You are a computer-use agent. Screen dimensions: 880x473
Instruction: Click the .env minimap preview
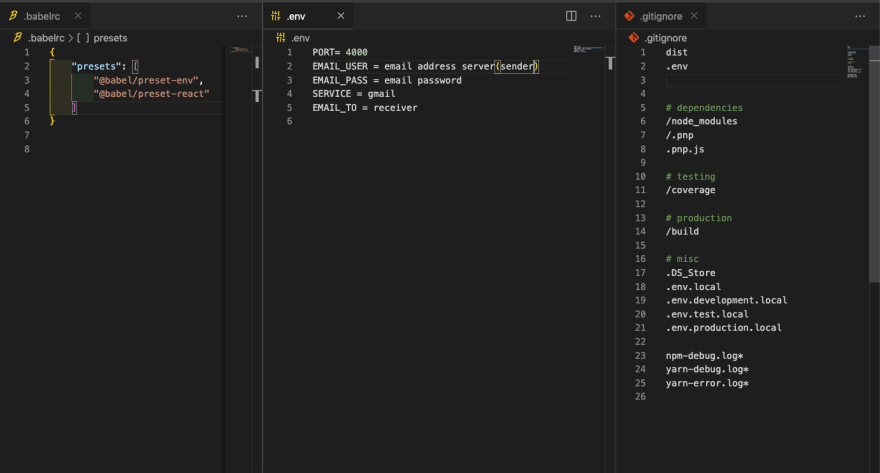tap(589, 49)
